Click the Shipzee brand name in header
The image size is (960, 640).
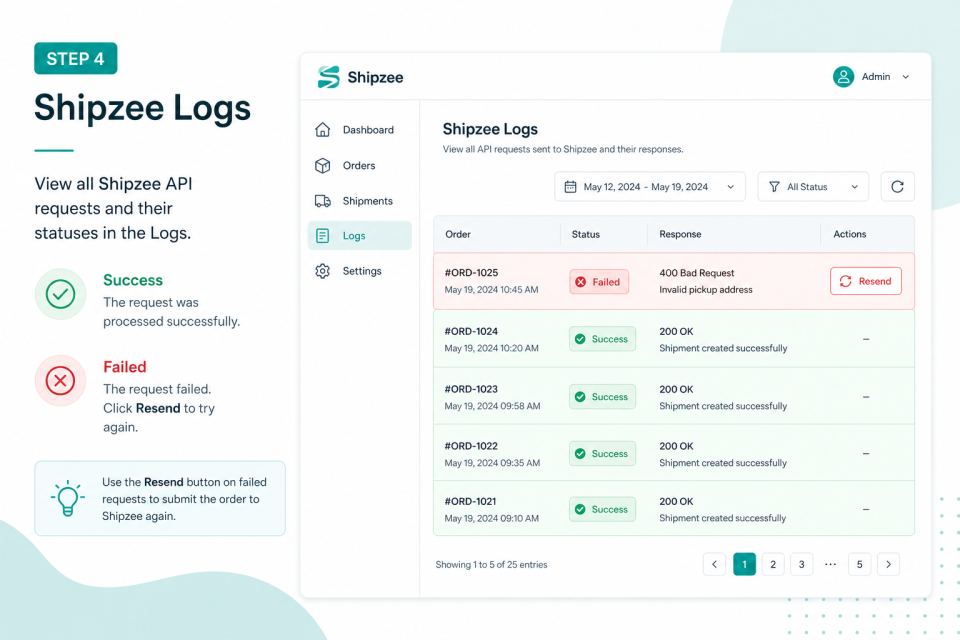coord(375,77)
